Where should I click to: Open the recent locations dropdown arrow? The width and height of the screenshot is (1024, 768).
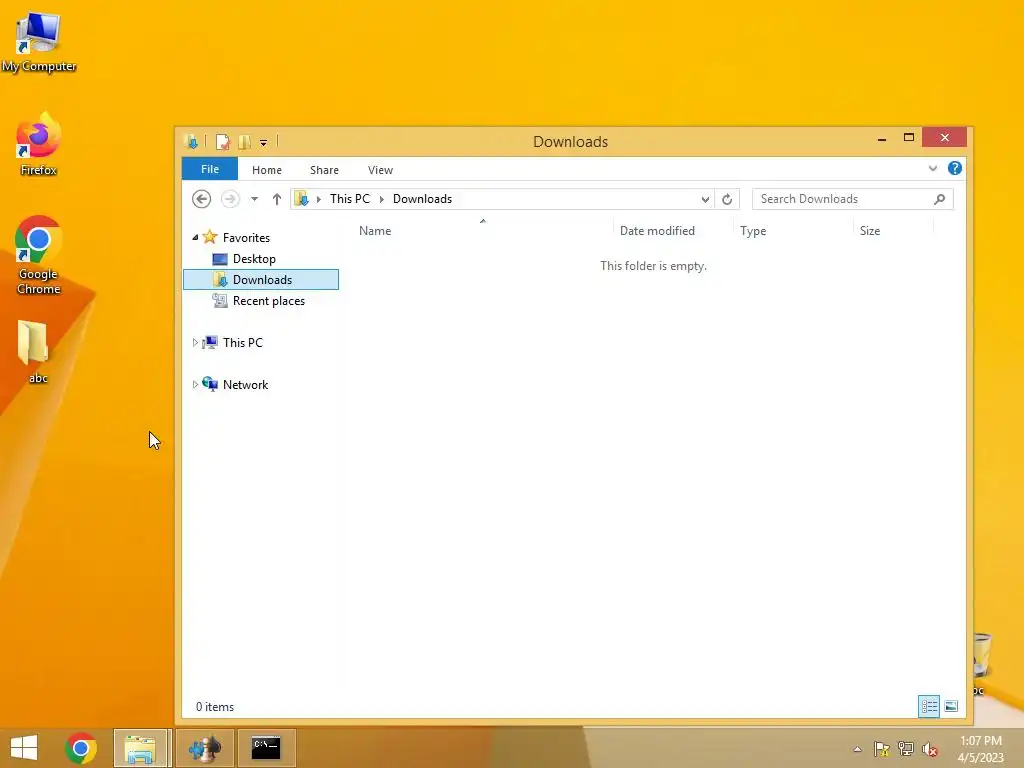click(x=254, y=199)
